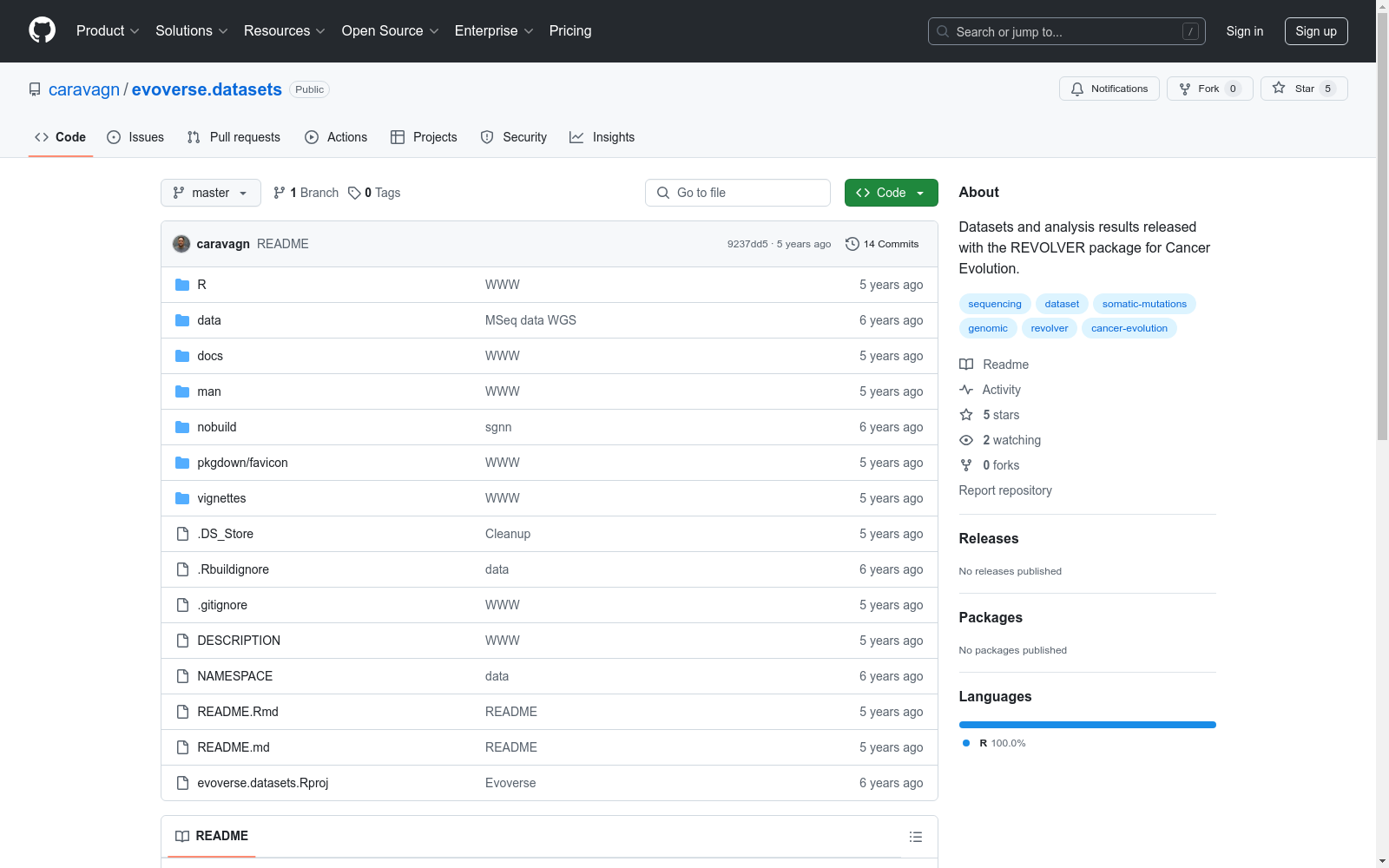The height and width of the screenshot is (868, 1389).
Task: Open the README outline menu icon
Action: [915, 837]
